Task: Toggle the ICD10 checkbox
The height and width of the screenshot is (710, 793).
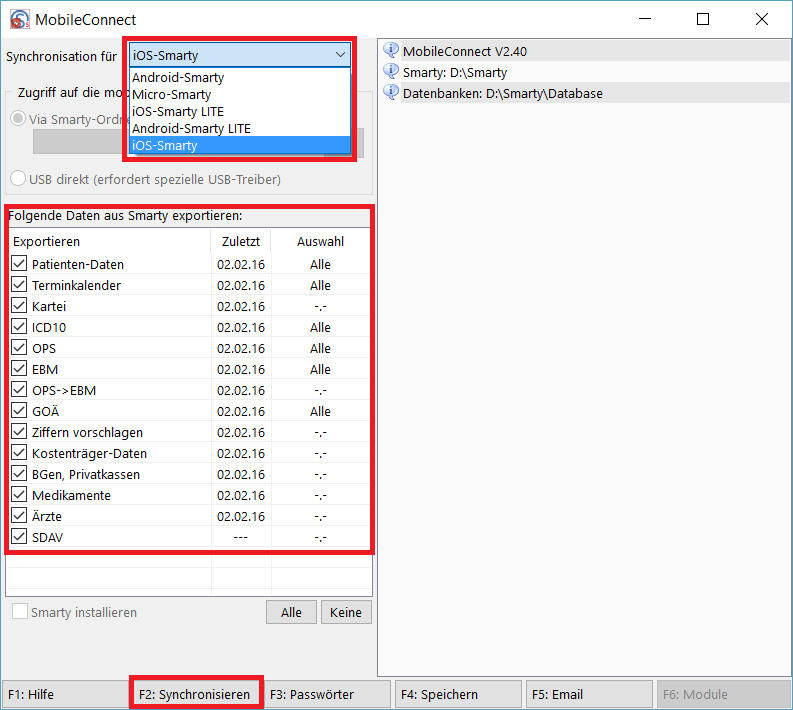Action: [19, 327]
